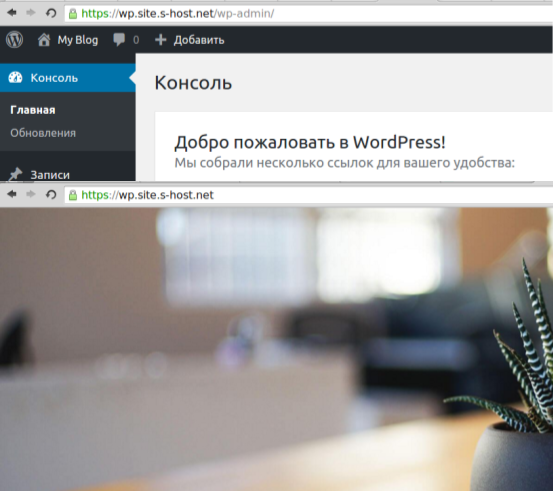Open Обновления submenu link
This screenshot has width=553, height=491.
tap(43, 133)
